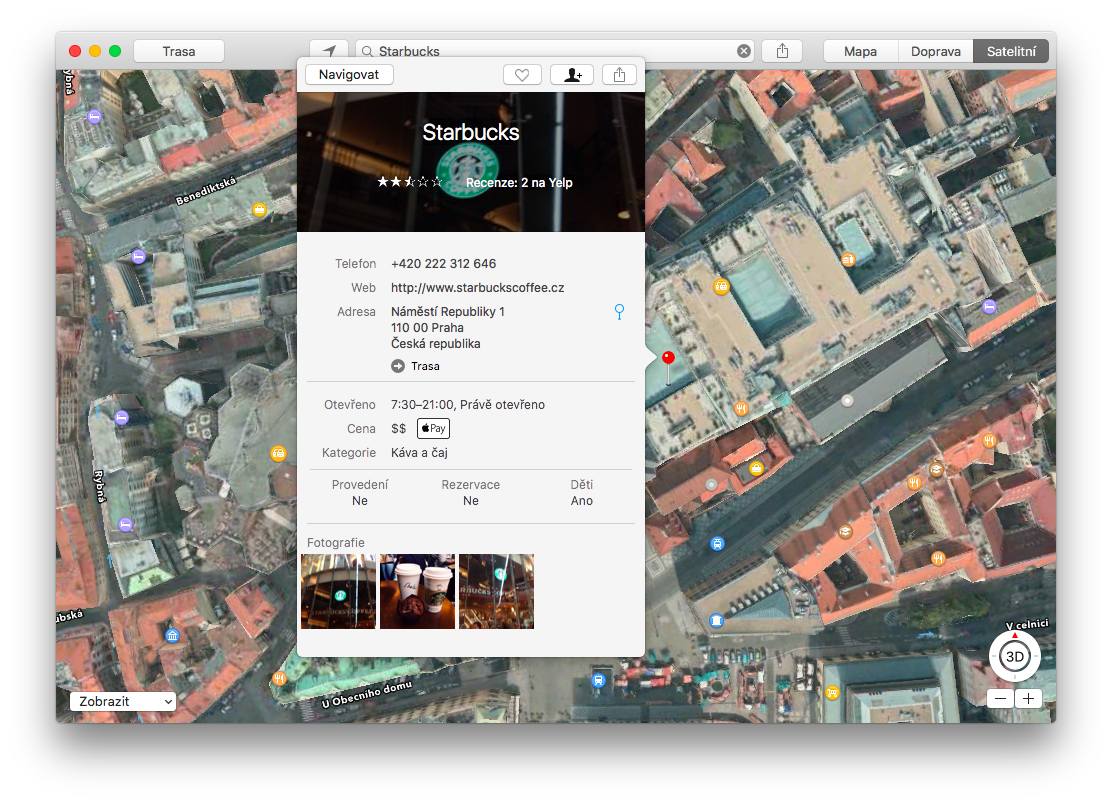
Task: Zoom out with the minus button
Action: pos(1000,699)
